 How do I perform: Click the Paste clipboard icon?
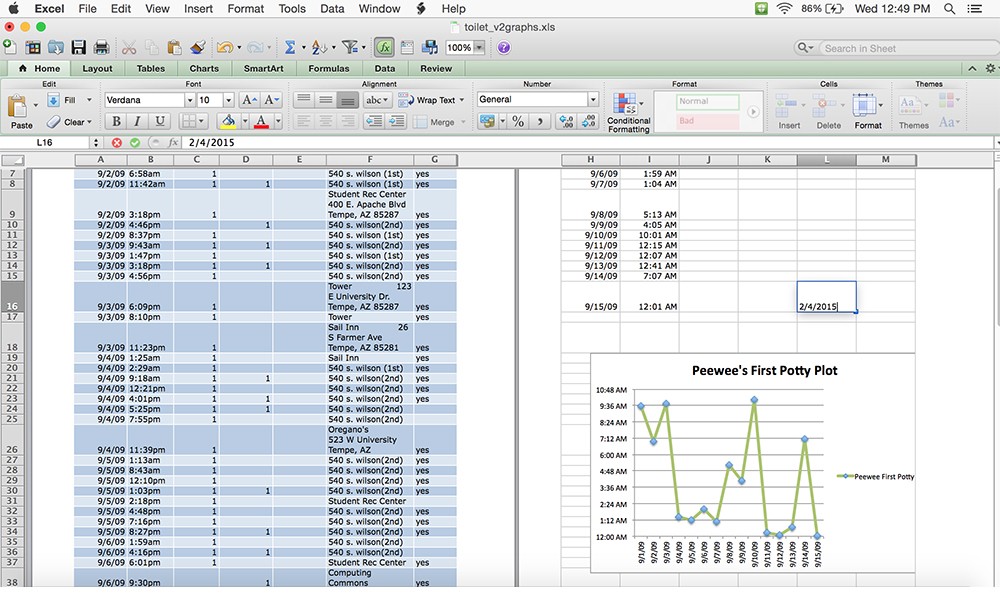point(18,106)
